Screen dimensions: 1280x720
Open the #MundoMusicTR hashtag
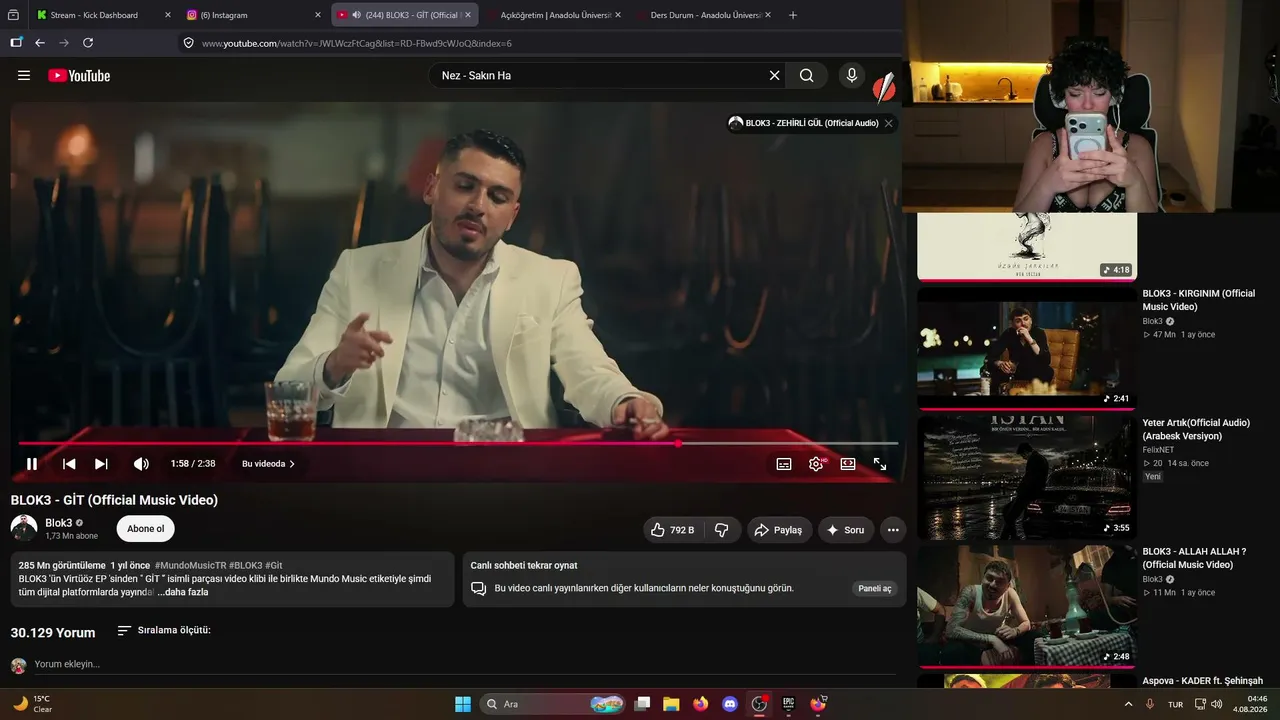(x=190, y=565)
